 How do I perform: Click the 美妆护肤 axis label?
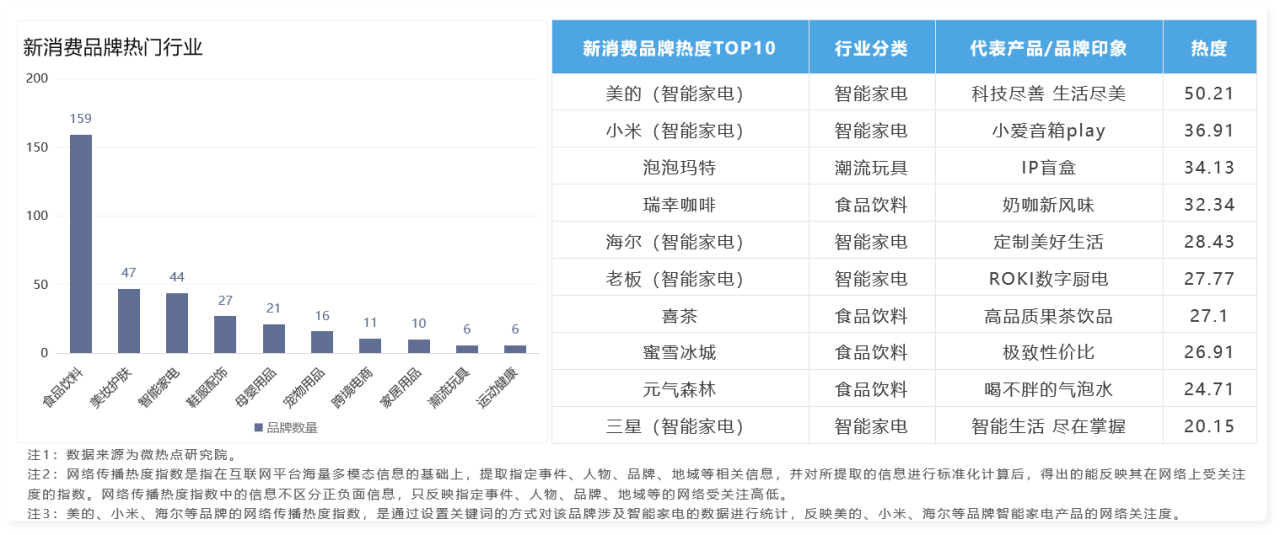[x=112, y=388]
